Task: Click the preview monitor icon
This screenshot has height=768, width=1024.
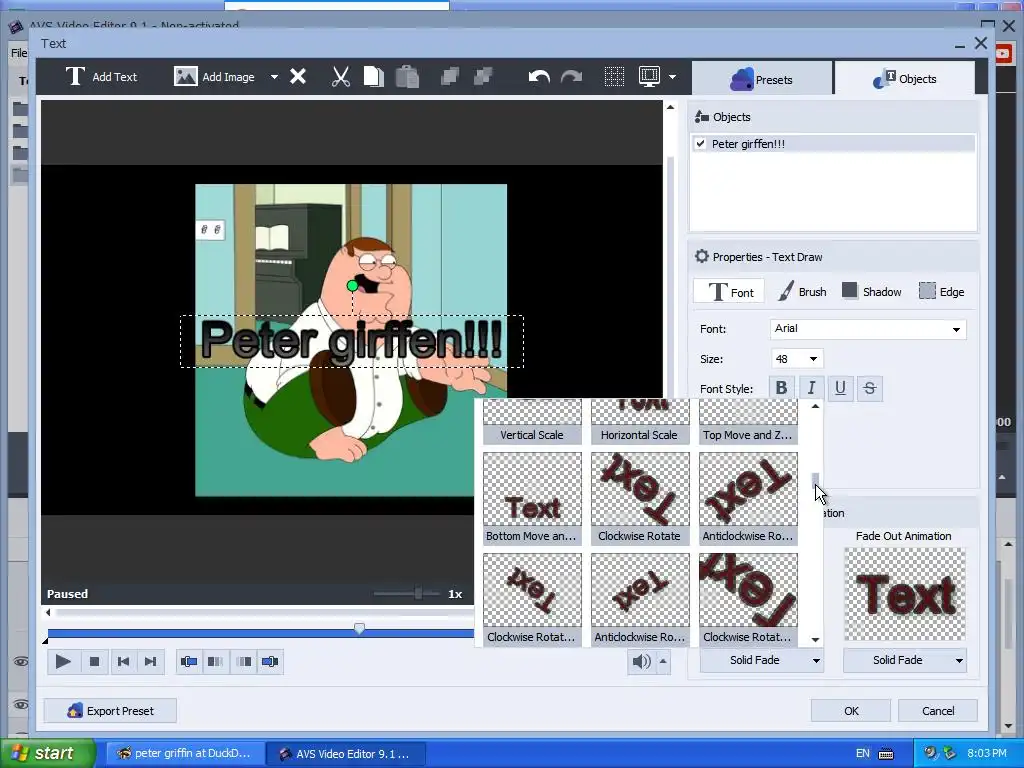Action: tap(650, 77)
